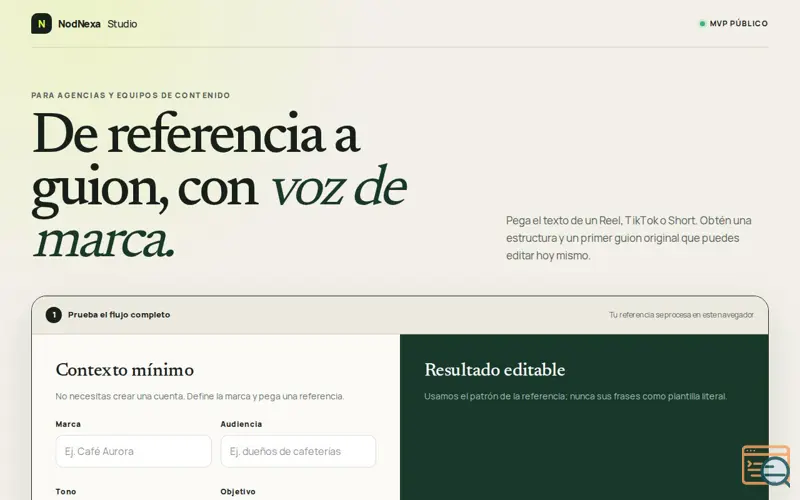Click the NodNexa N logo icon
Viewport: 800px width, 500px height.
[41, 23]
